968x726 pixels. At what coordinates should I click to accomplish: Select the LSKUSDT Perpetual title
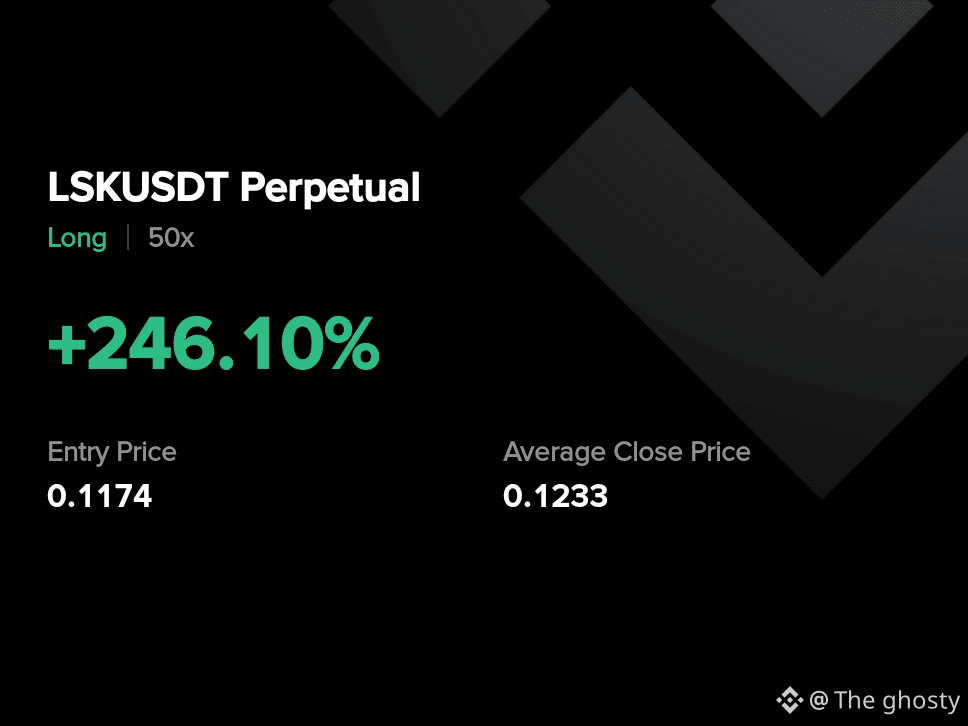click(234, 188)
